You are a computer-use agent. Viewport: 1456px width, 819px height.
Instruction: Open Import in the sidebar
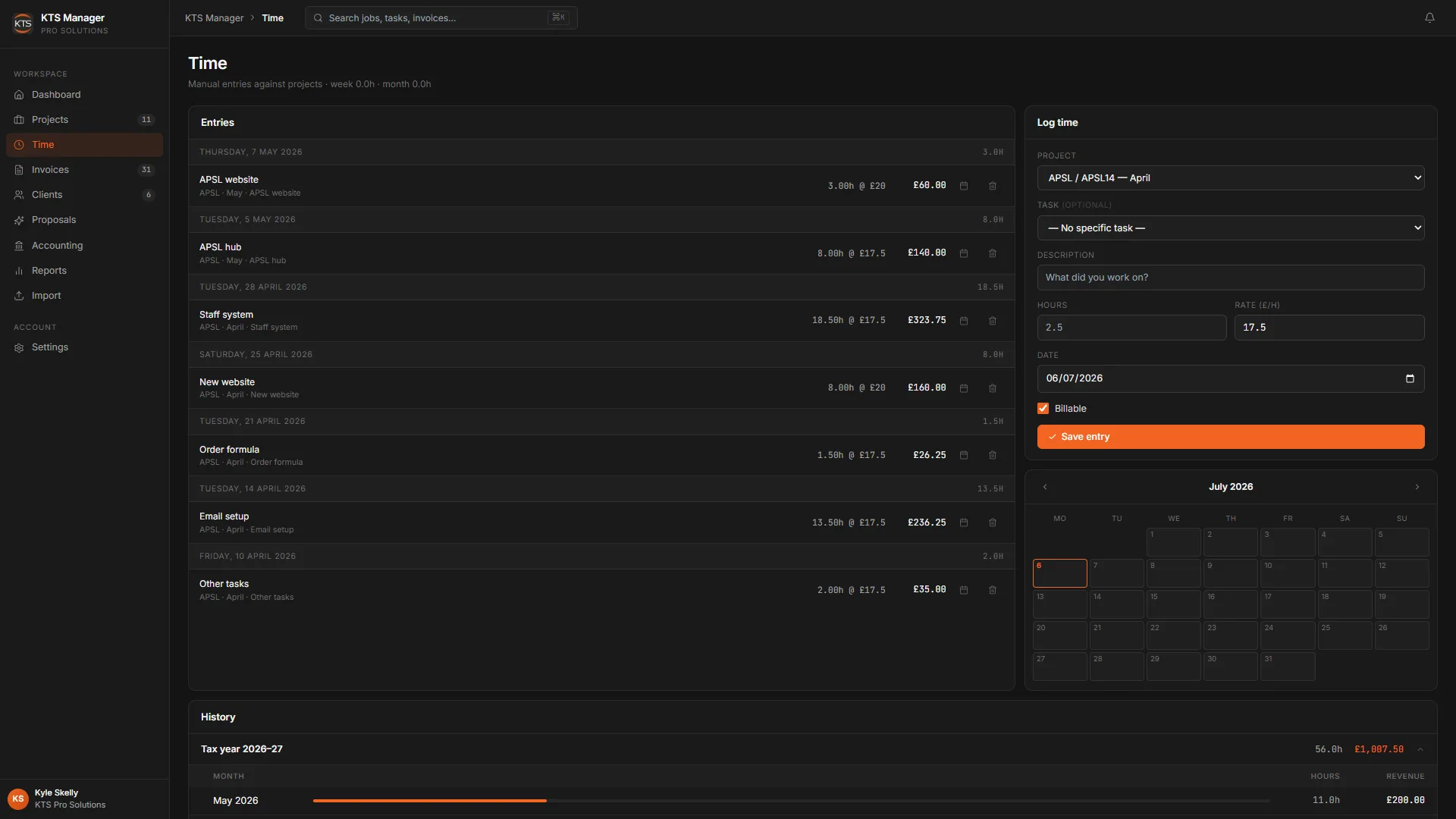tap(84, 296)
